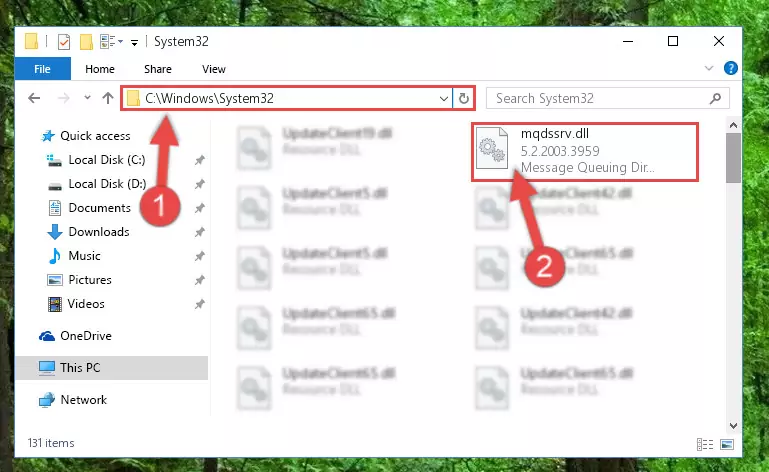Select Network in navigation pane
The height and width of the screenshot is (472, 769).
tap(83, 400)
